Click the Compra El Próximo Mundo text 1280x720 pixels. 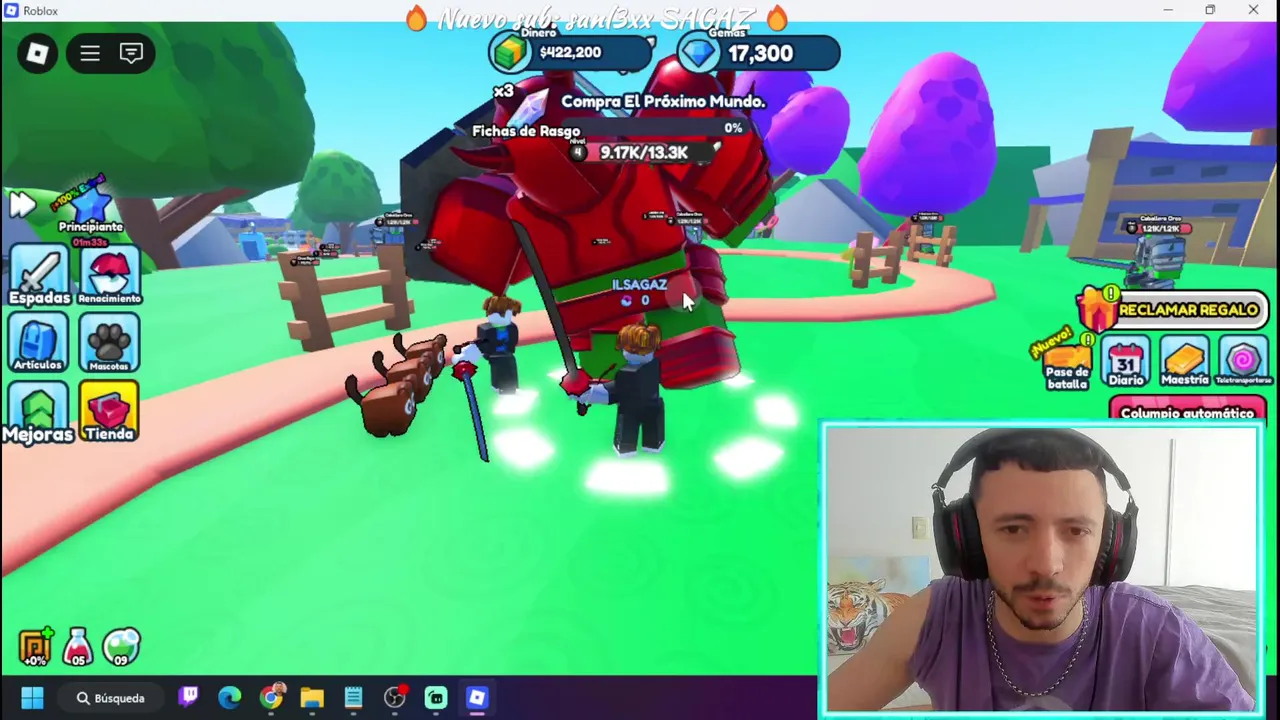click(663, 101)
